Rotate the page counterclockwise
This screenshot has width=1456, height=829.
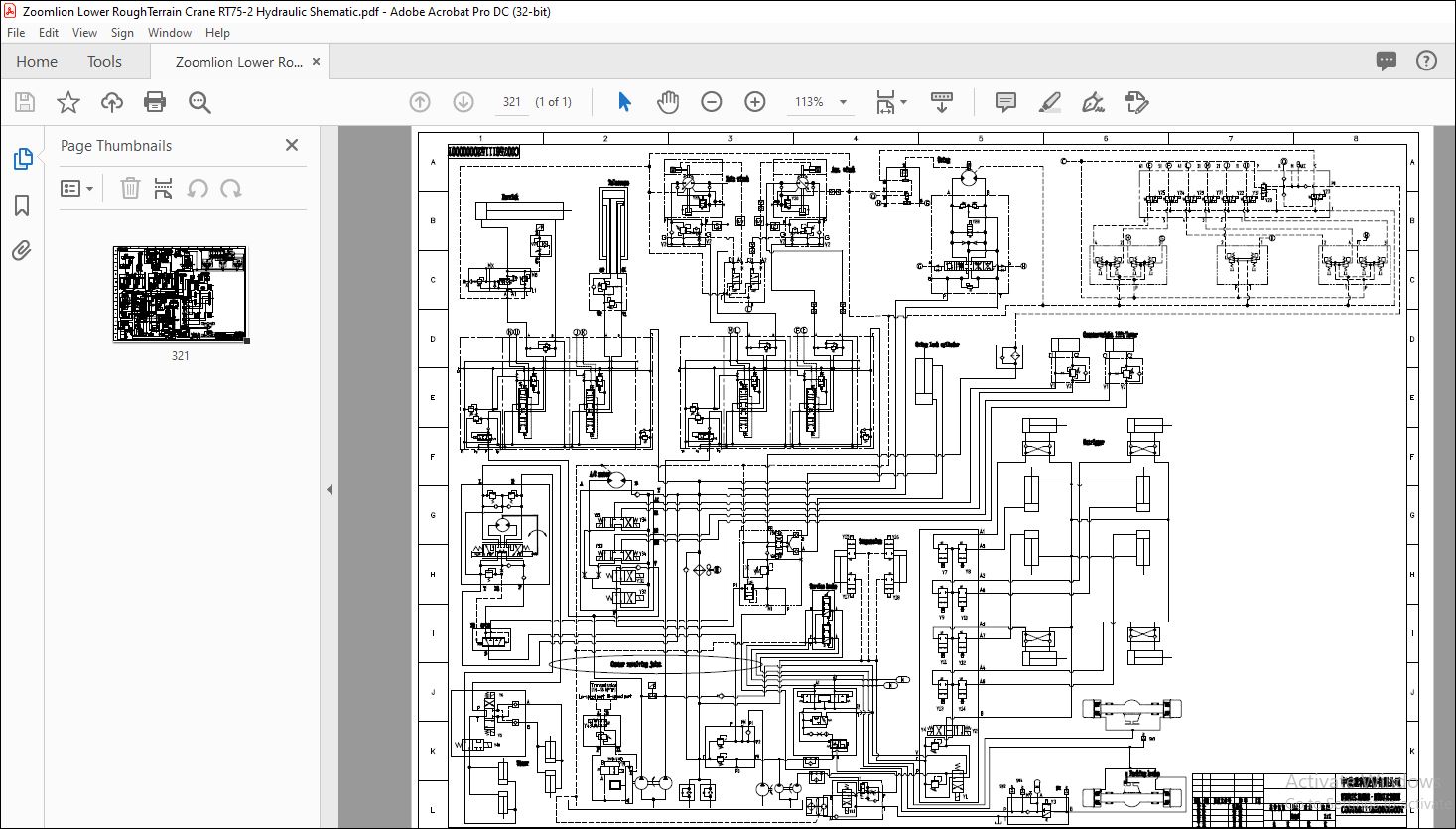coord(198,188)
